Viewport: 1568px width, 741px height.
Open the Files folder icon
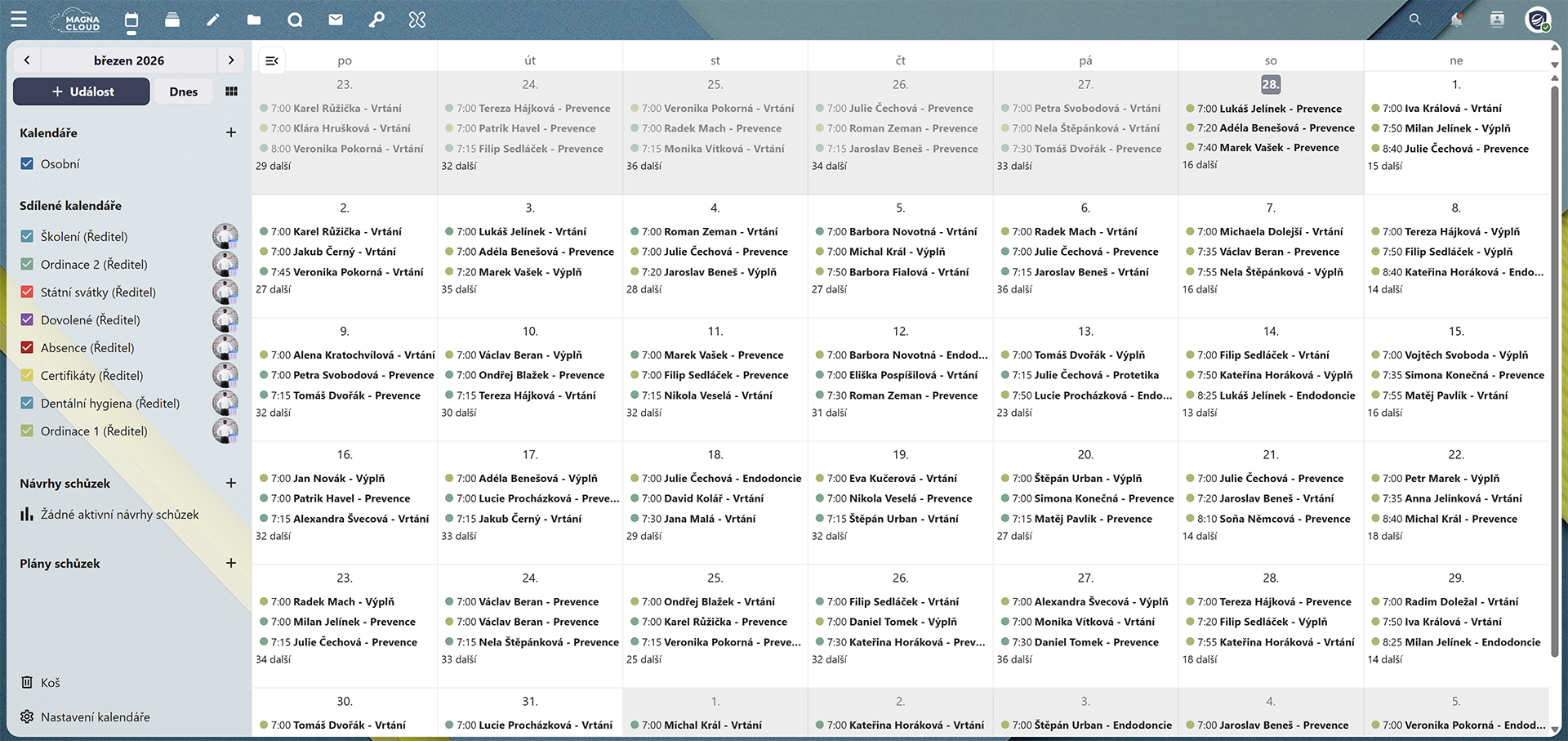(x=254, y=20)
